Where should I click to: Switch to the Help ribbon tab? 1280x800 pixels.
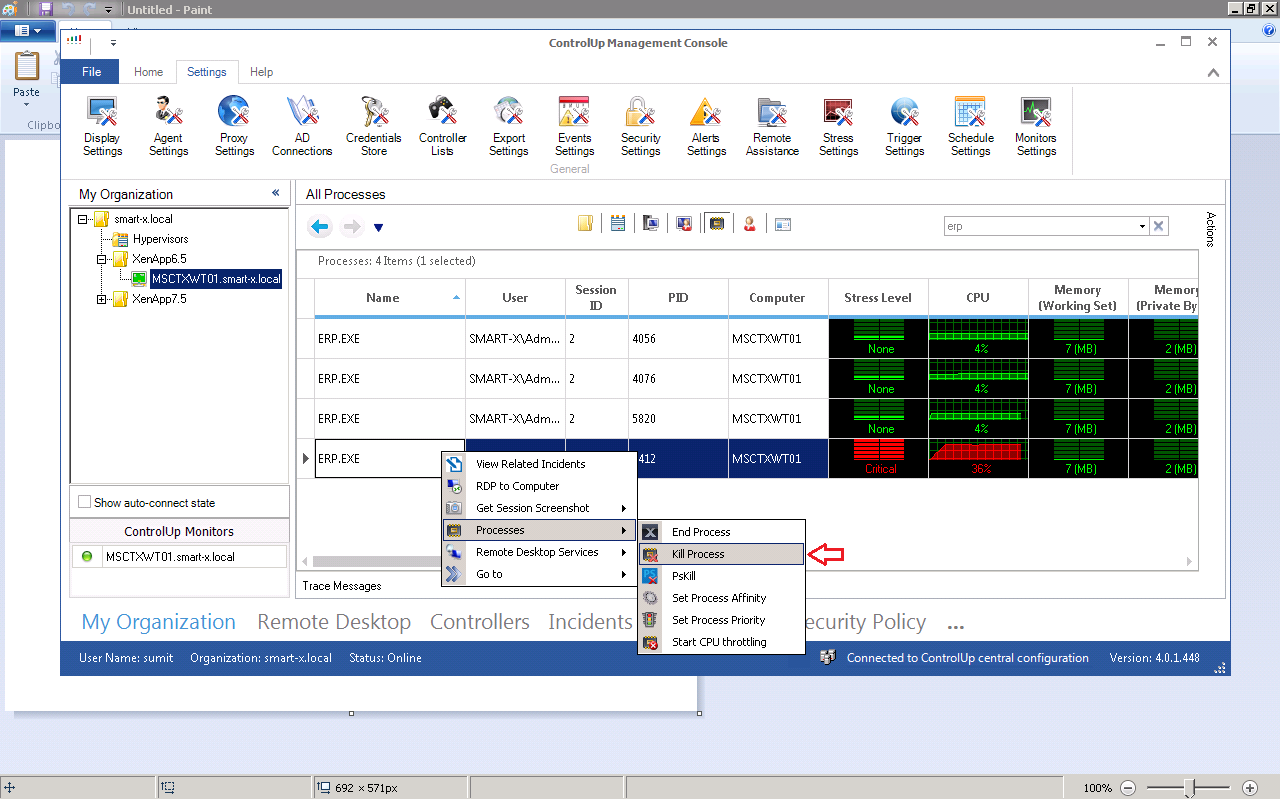(261, 72)
